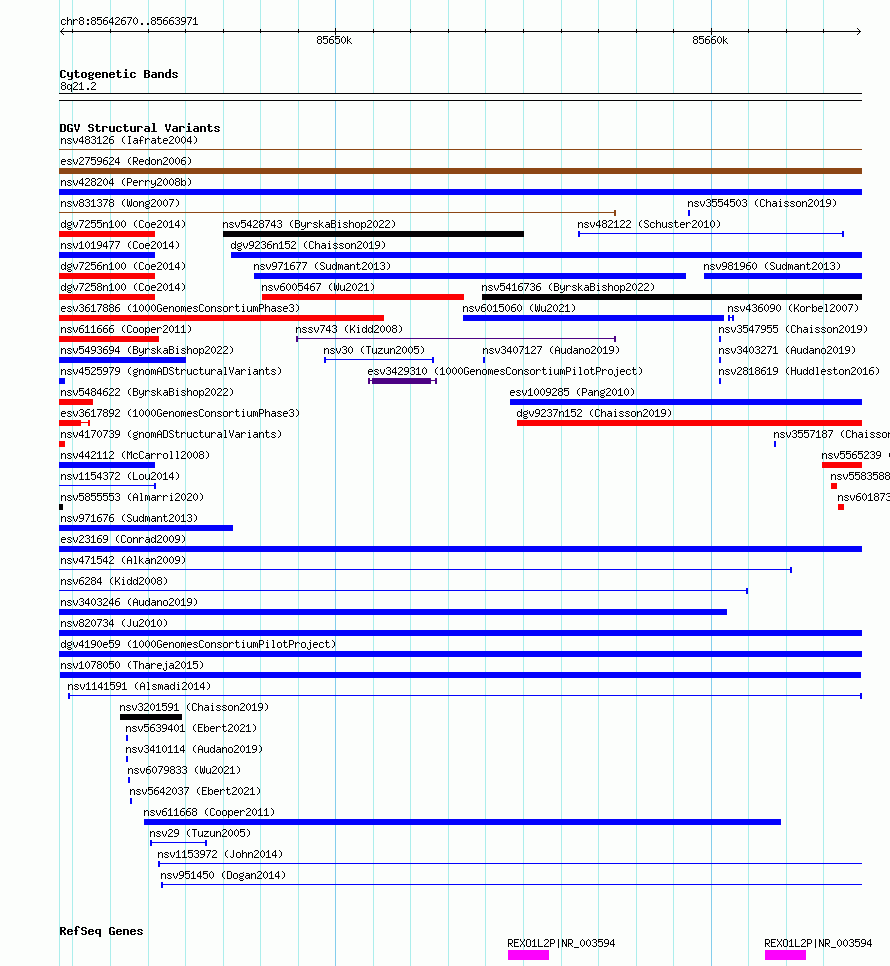Select the blue nsv3403246 (Audano2019) bar
Viewport: 890px width, 966px height.
tap(393, 612)
